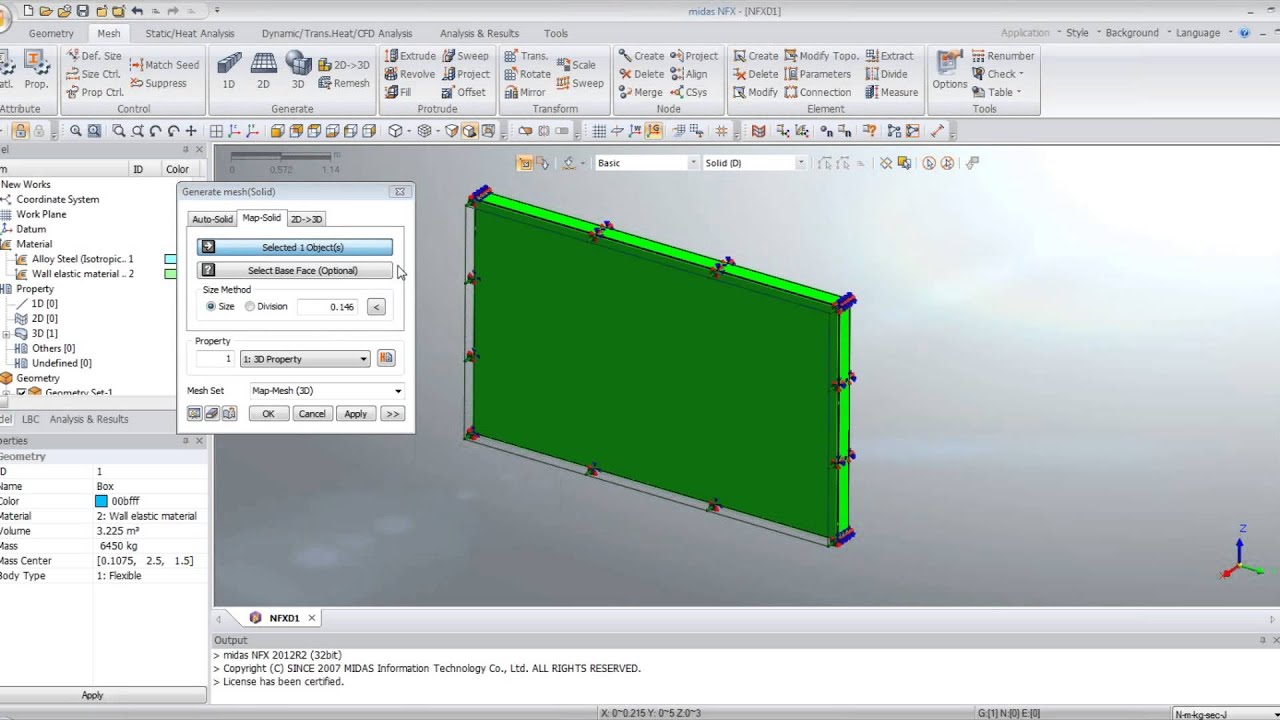Viewport: 1280px width, 720px height.
Task: Click the Match Seed control tool
Action: [x=163, y=65]
